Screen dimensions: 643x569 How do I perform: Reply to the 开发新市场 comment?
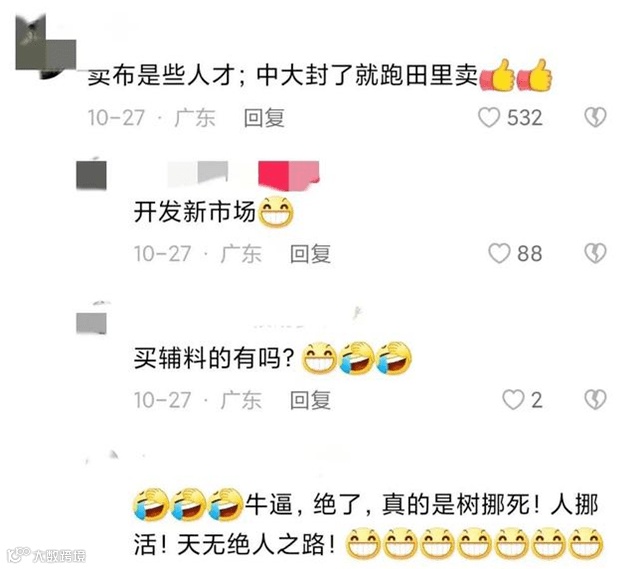310,253
